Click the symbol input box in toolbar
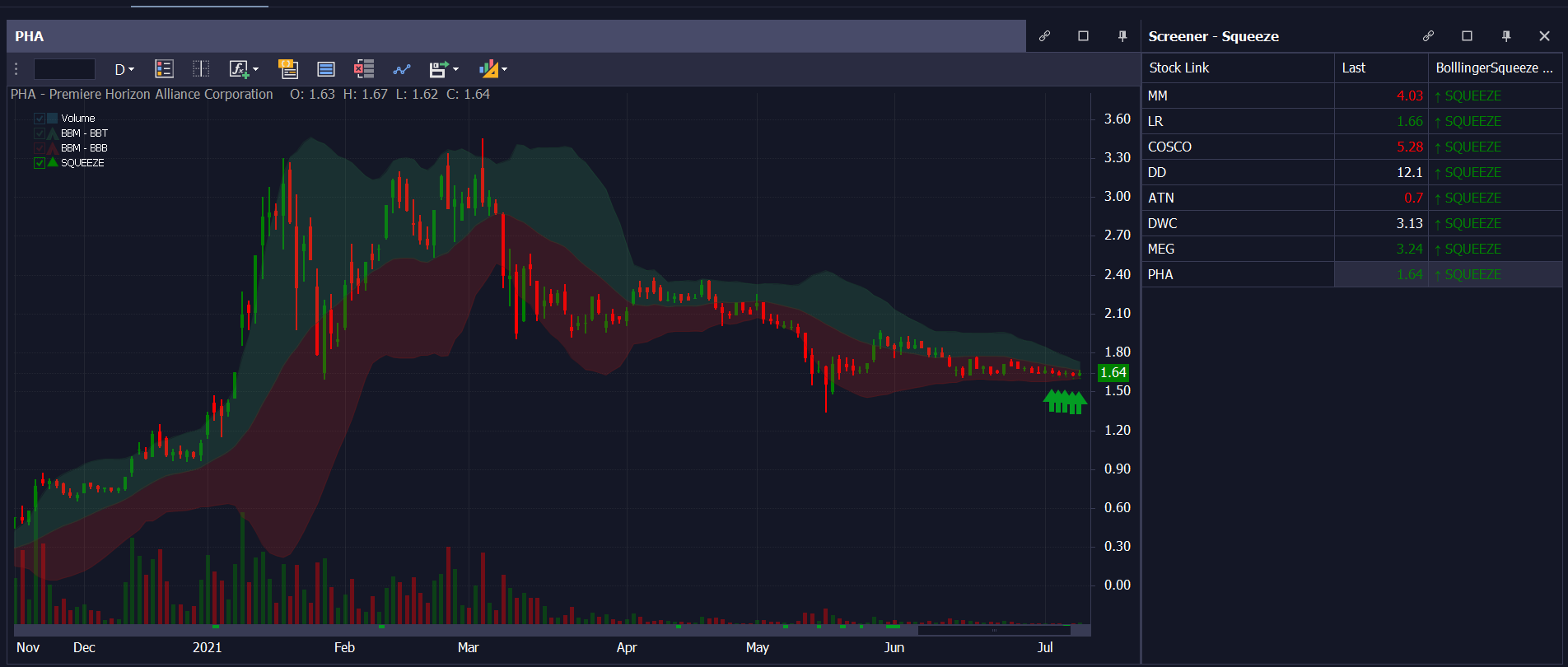This screenshot has height=667, width=1568. [x=64, y=69]
